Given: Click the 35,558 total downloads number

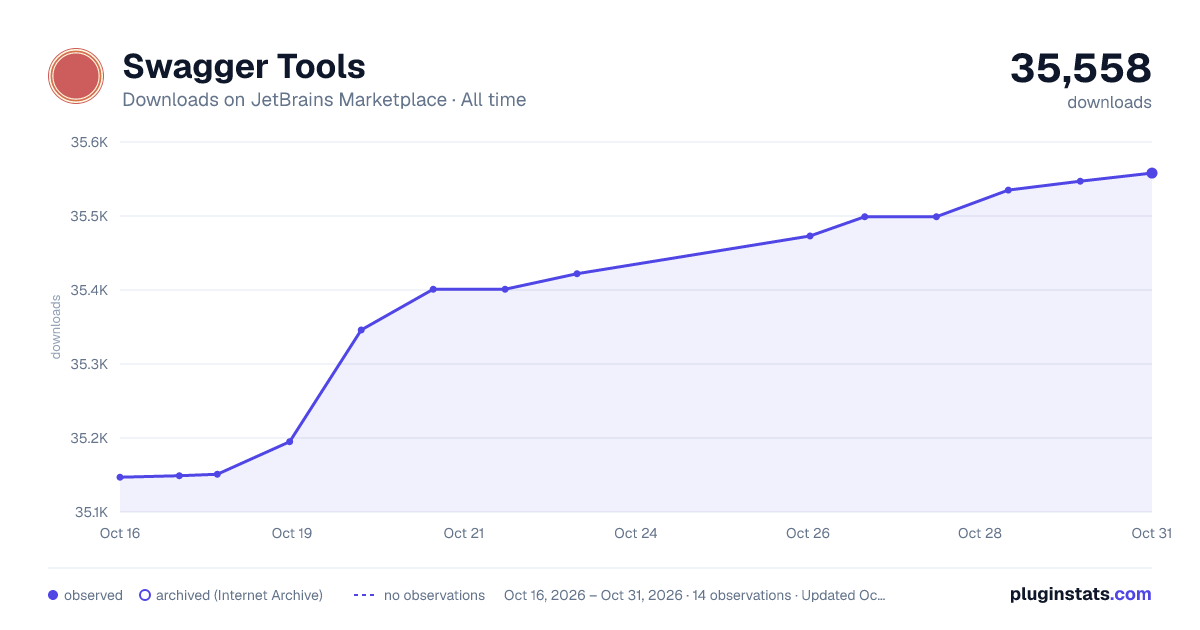Looking at the screenshot, I should pyautogui.click(x=1081, y=68).
